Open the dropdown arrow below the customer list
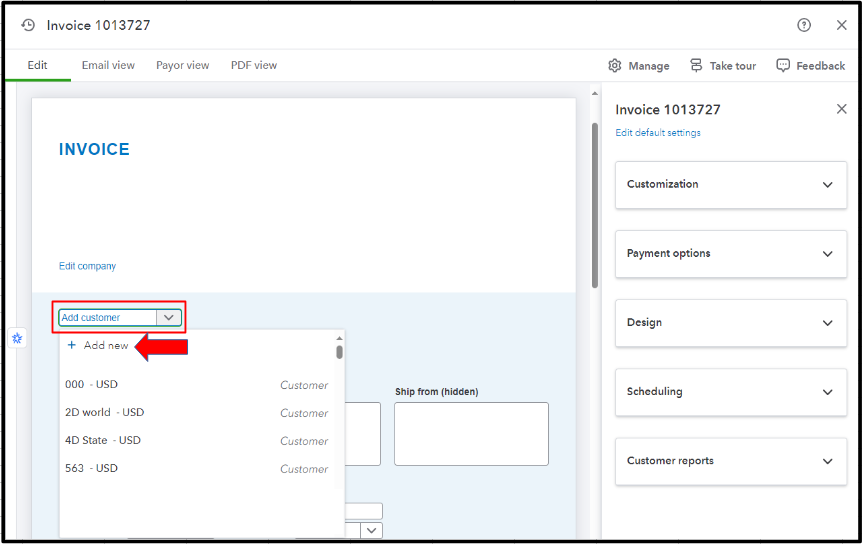 pyautogui.click(x=372, y=530)
